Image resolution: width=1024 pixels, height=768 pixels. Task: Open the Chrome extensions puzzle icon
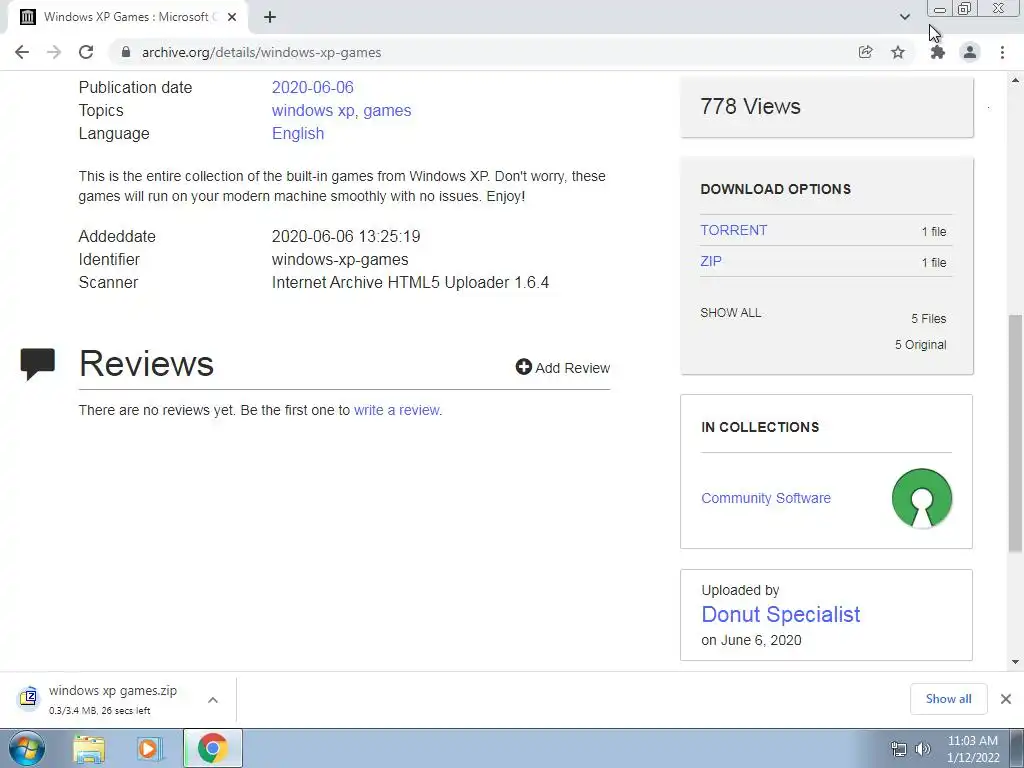click(x=938, y=52)
